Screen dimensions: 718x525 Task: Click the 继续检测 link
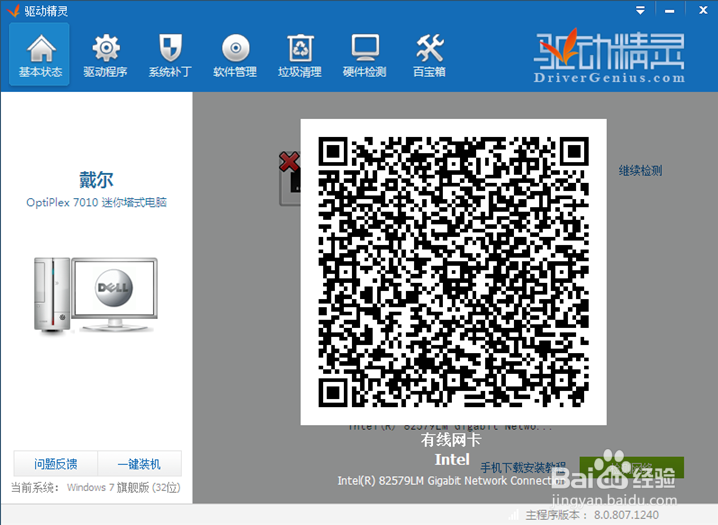coord(640,171)
